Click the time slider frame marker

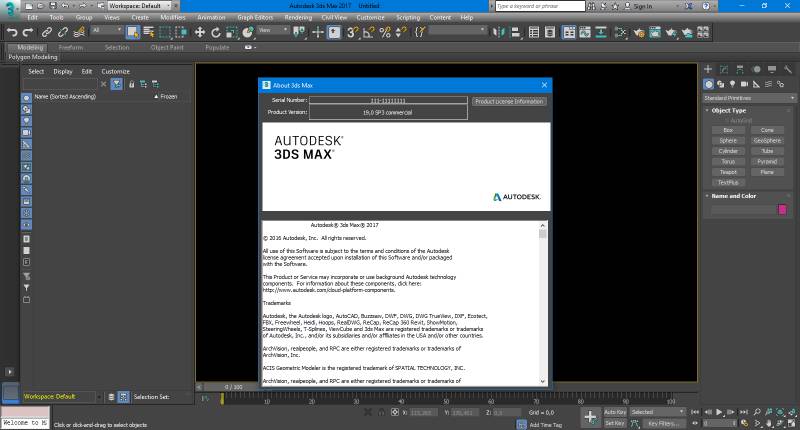pyautogui.click(x=222, y=399)
